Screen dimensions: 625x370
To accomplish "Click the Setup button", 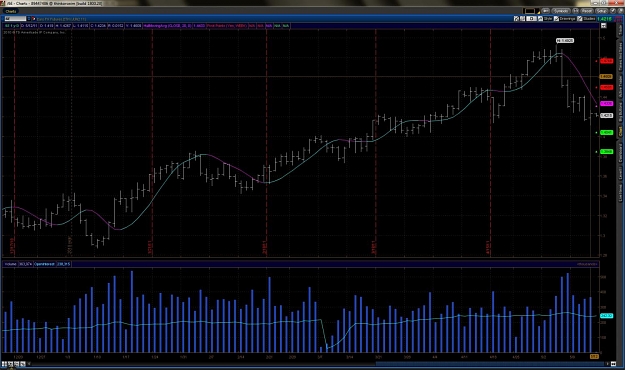I will 601,11.
